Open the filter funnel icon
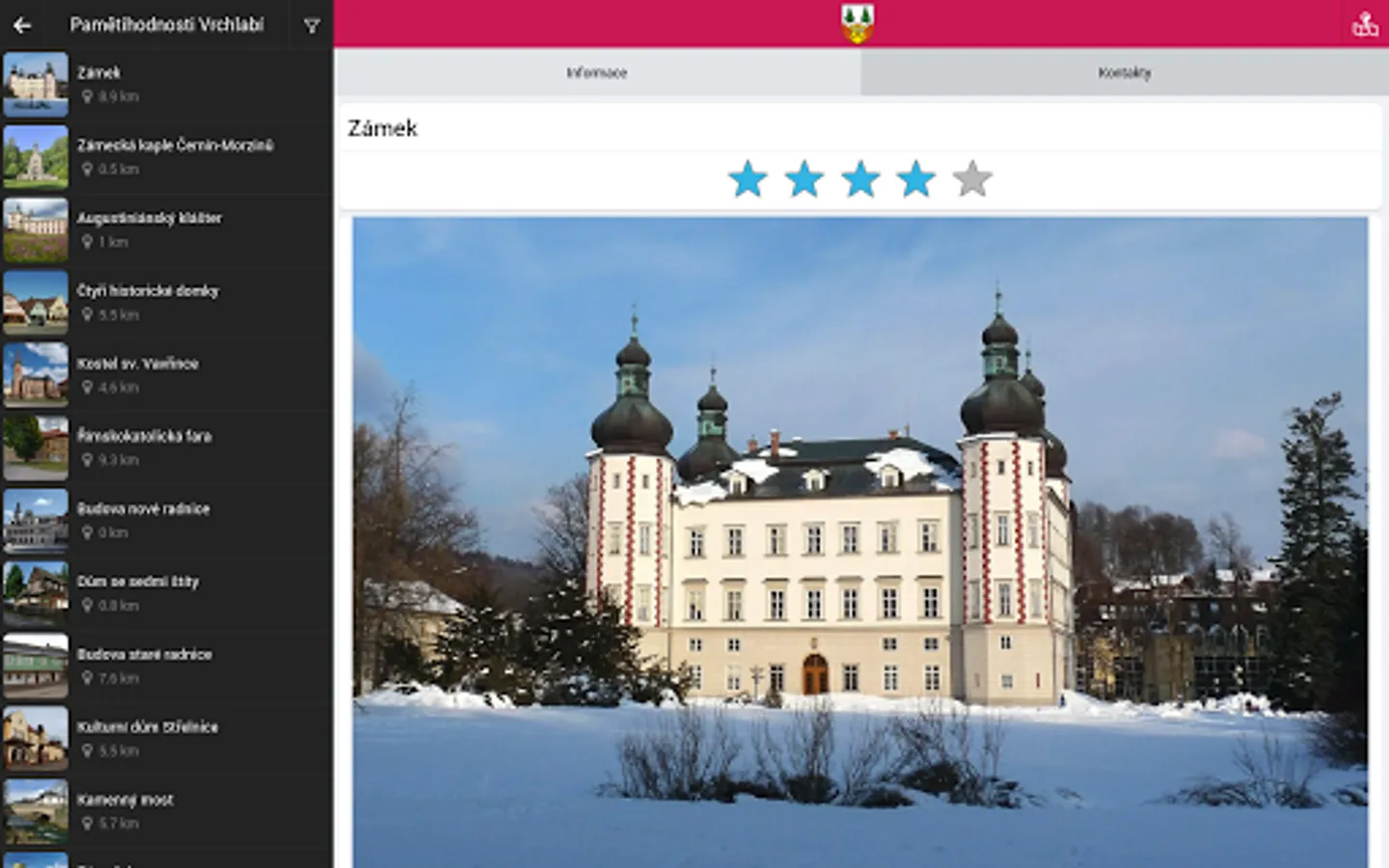The height and width of the screenshot is (868, 1389). [x=312, y=26]
